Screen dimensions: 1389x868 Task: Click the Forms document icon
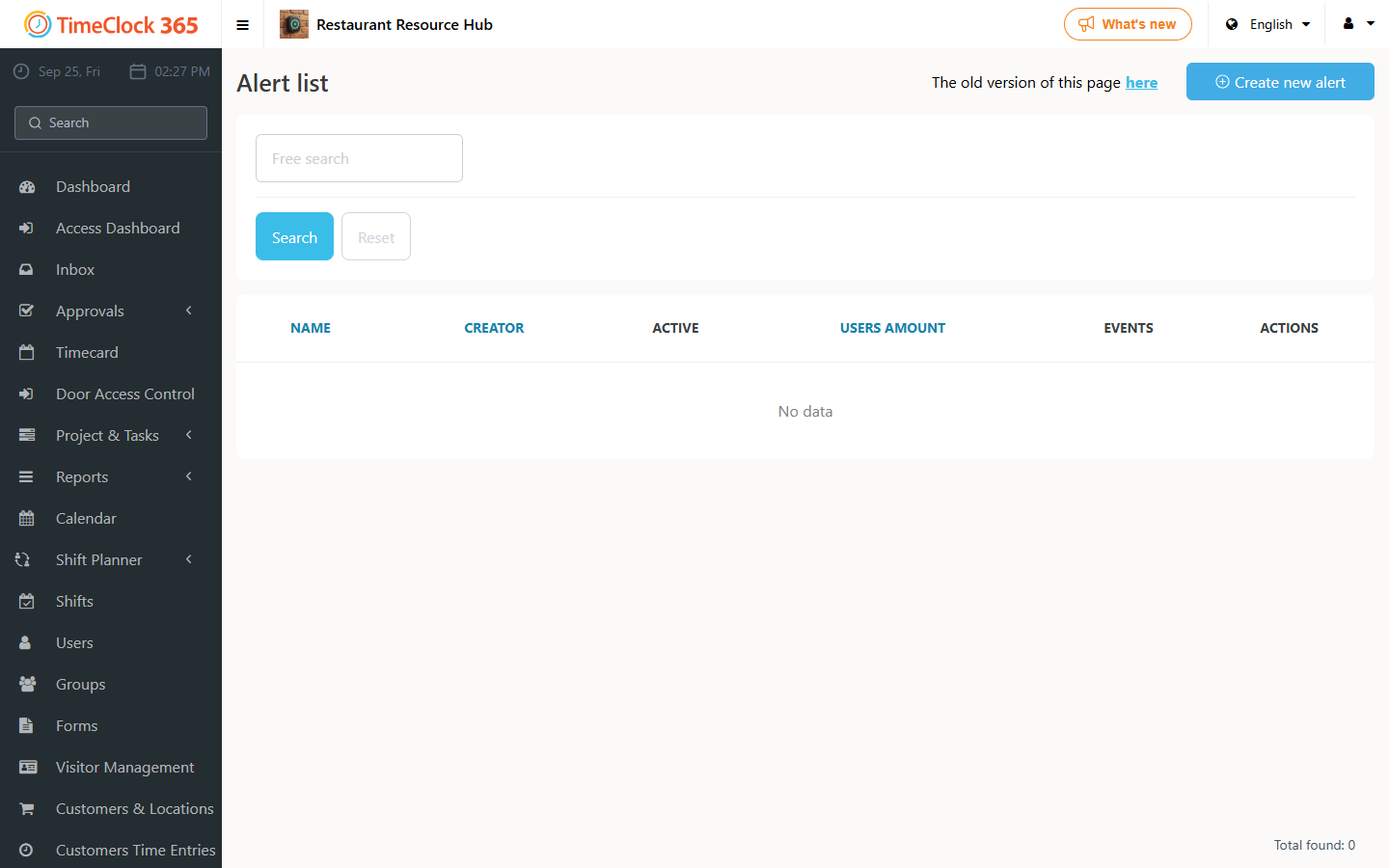(x=26, y=725)
